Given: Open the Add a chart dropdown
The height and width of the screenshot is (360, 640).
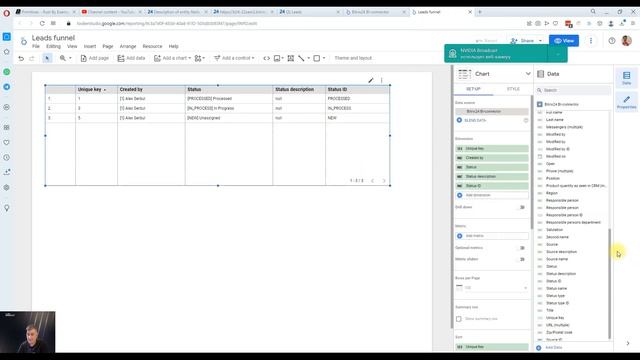Looking at the screenshot, I should point(172,58).
